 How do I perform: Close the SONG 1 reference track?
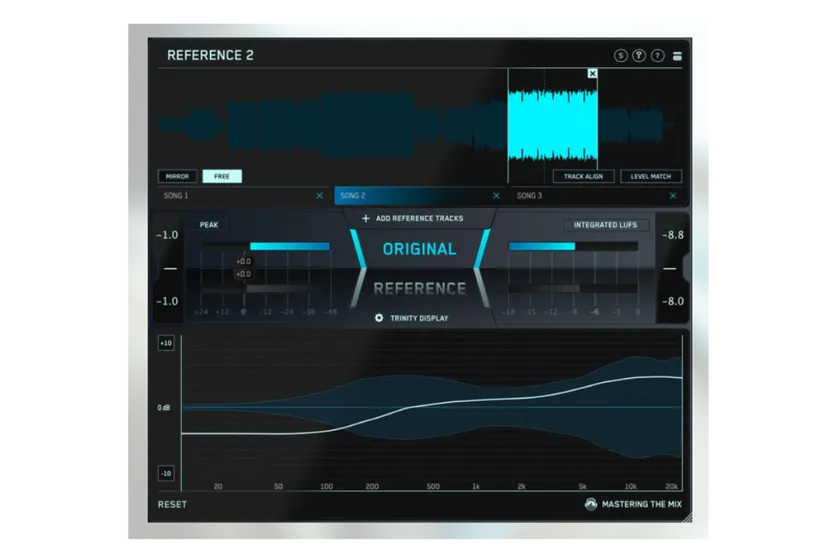tap(320, 196)
